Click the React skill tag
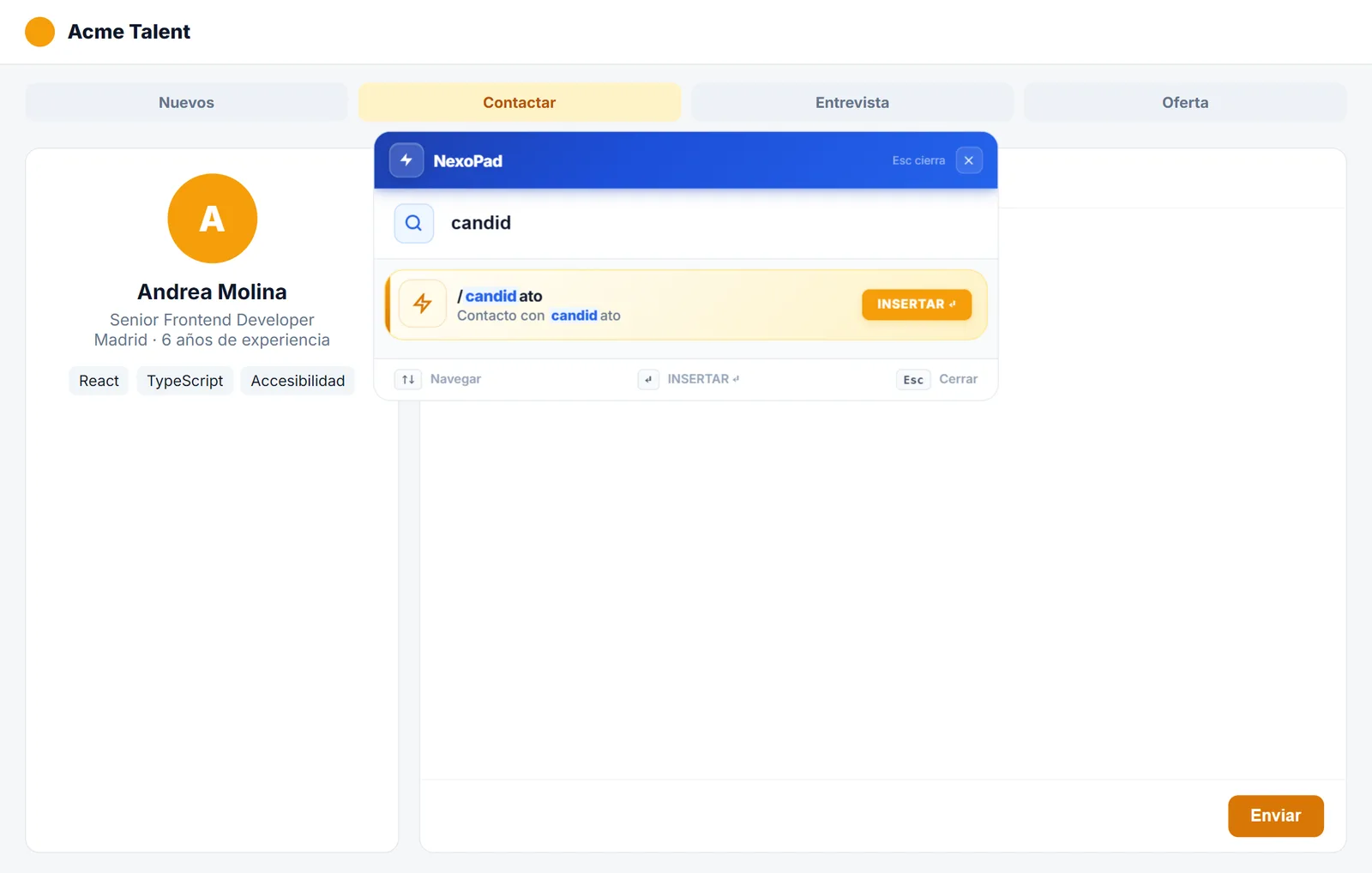This screenshot has height=873, width=1372. tap(99, 381)
